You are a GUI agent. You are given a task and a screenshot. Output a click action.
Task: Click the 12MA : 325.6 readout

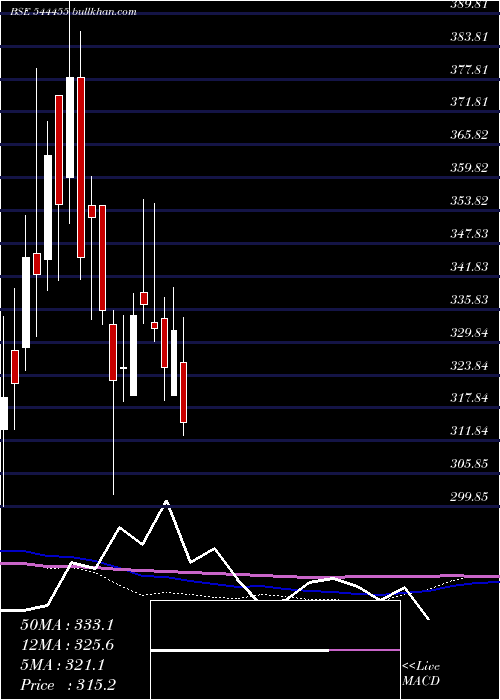point(67,645)
